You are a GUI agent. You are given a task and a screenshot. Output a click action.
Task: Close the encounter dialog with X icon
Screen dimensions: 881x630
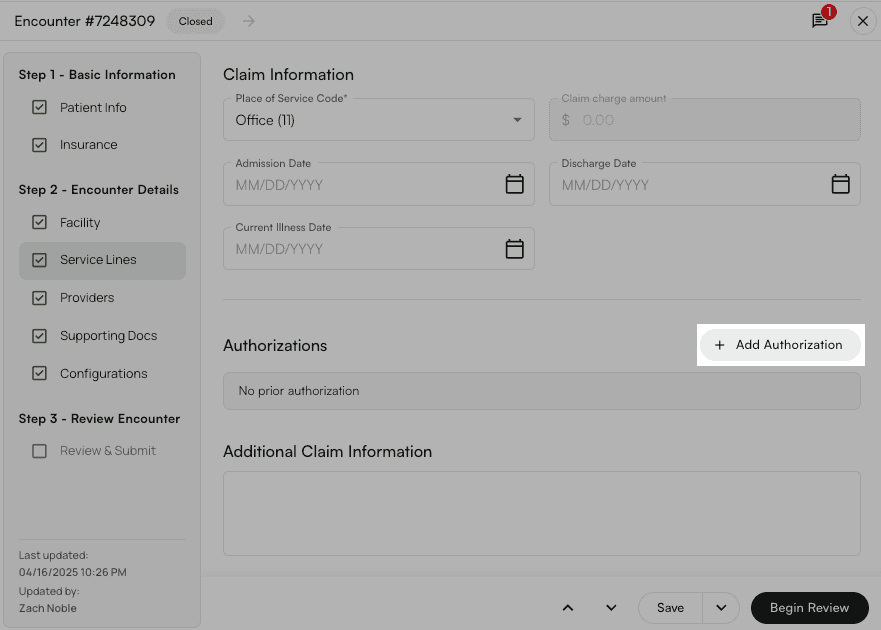pos(863,21)
